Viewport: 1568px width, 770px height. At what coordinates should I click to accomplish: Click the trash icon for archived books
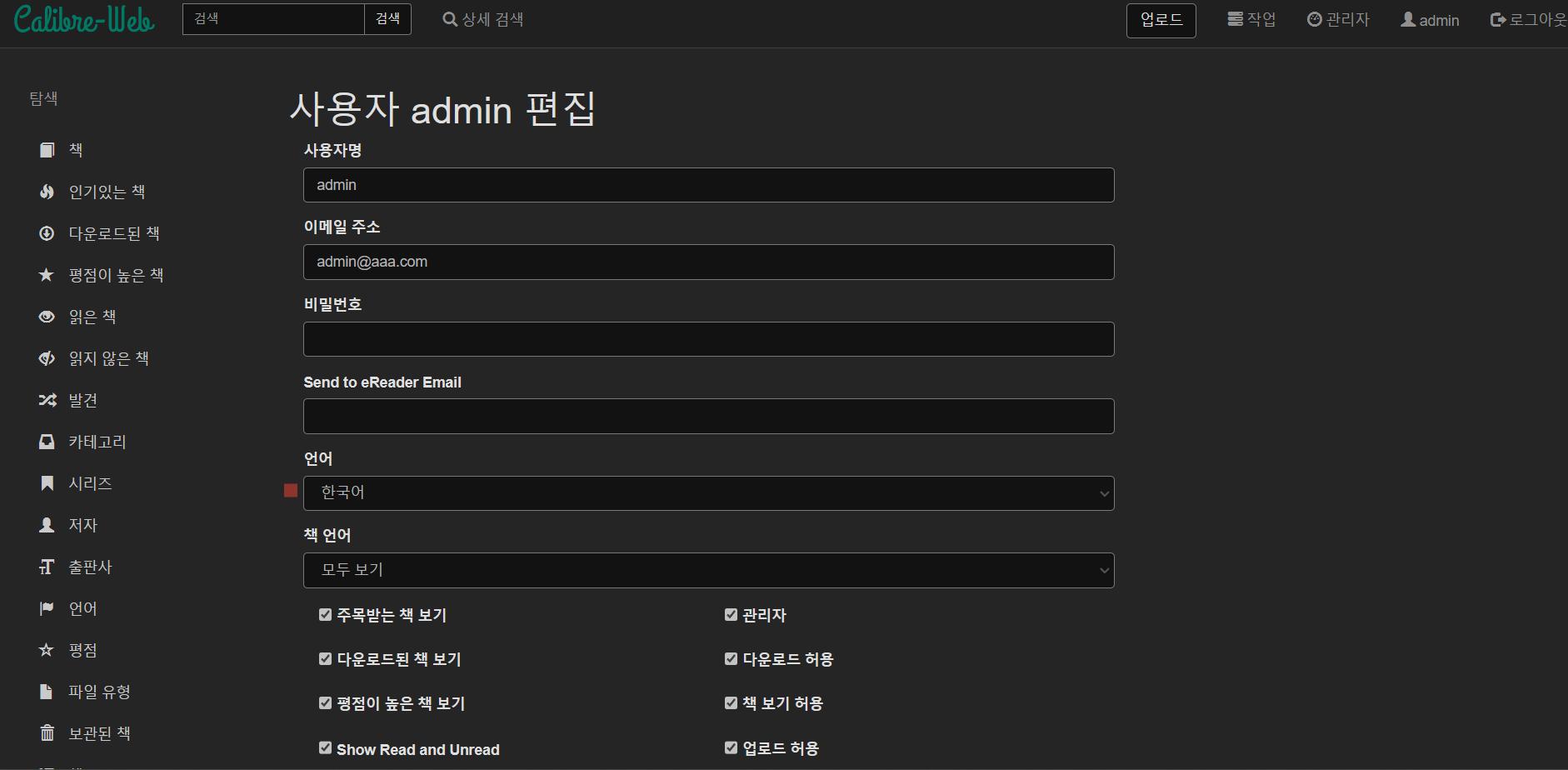[47, 733]
